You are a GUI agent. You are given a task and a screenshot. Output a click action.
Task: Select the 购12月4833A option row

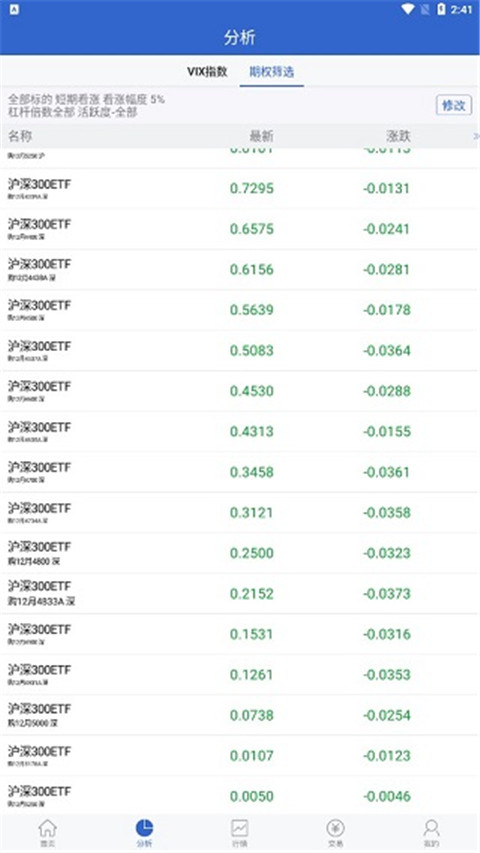pyautogui.click(x=240, y=594)
